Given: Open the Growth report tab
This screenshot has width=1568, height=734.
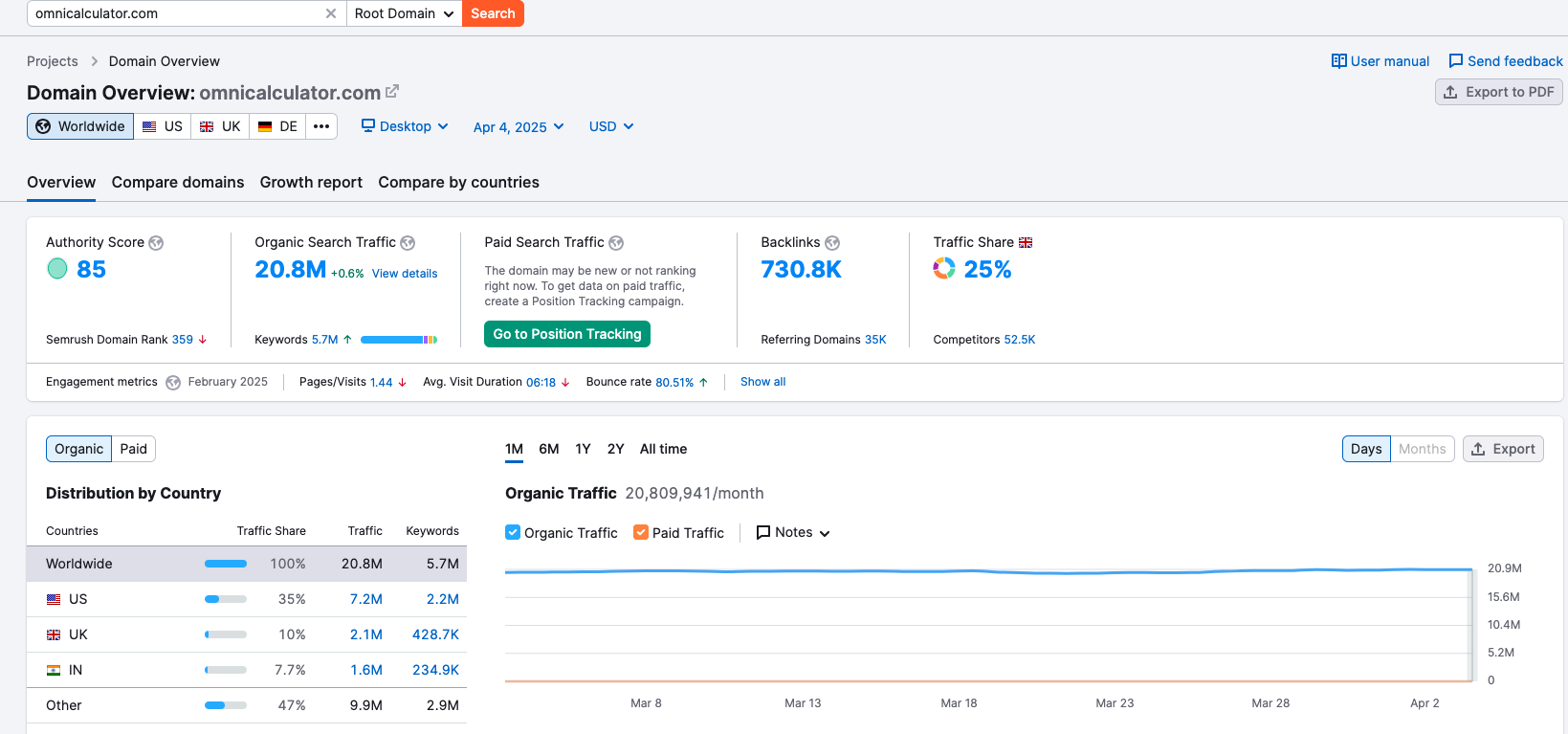Looking at the screenshot, I should (311, 182).
